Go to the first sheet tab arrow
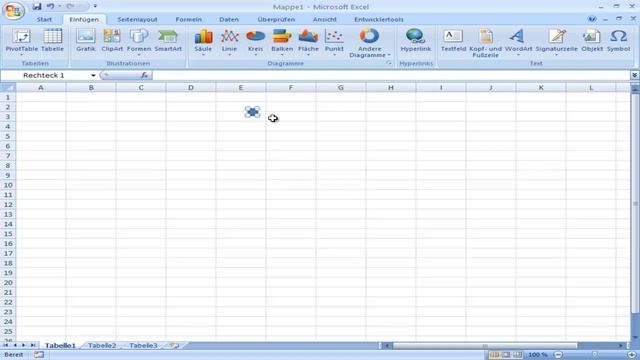The image size is (640, 360). coord(6,345)
